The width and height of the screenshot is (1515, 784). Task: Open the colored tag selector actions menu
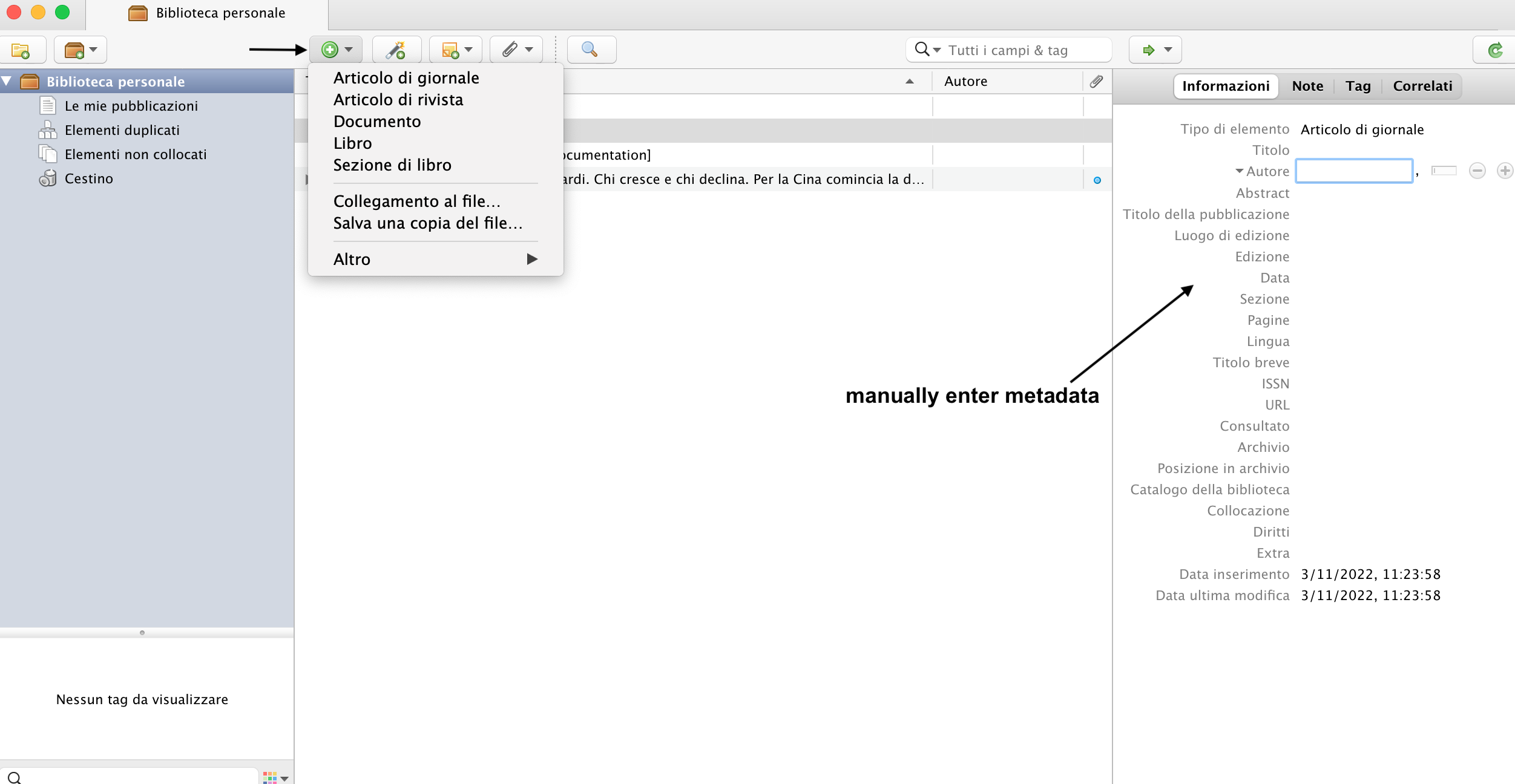tap(275, 777)
